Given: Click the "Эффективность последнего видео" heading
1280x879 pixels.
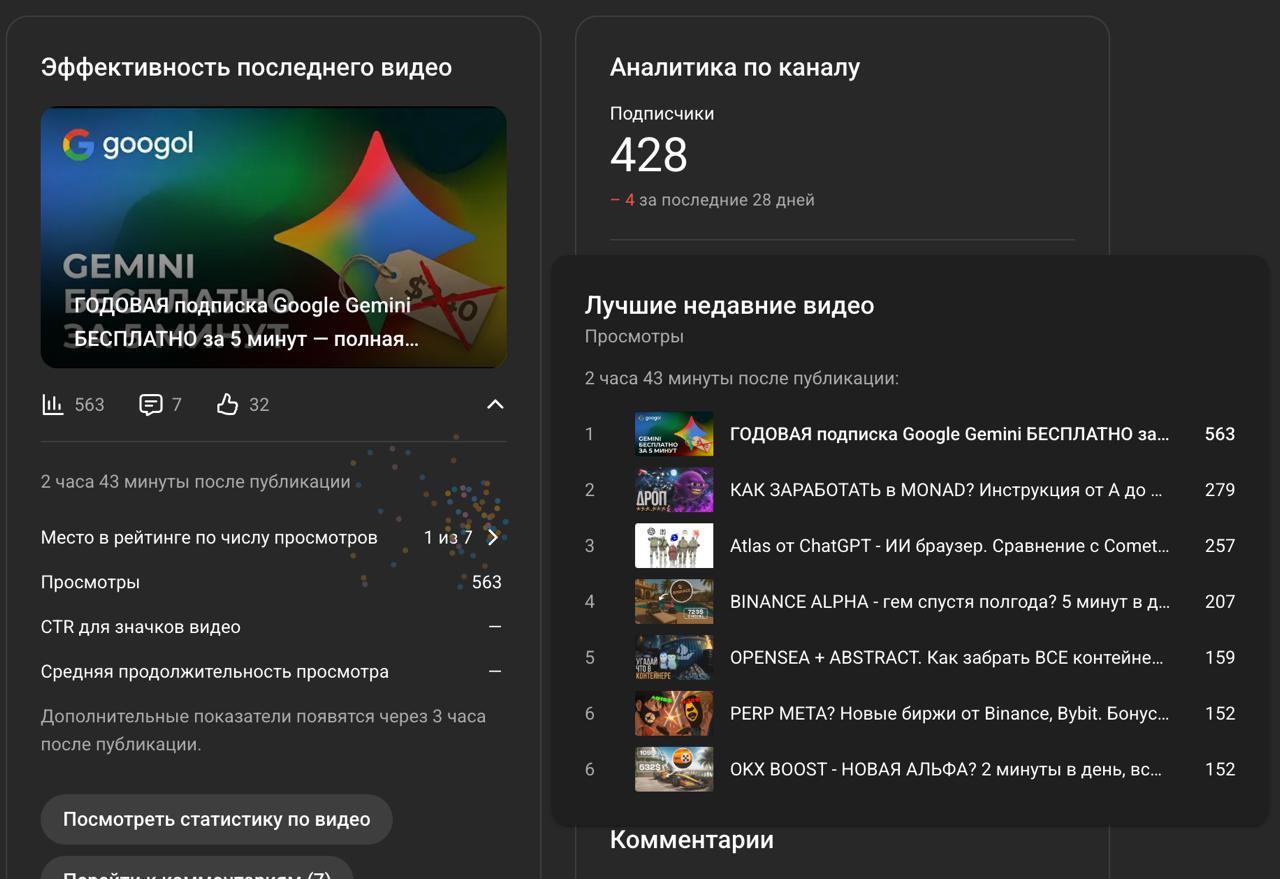Looking at the screenshot, I should click(246, 68).
